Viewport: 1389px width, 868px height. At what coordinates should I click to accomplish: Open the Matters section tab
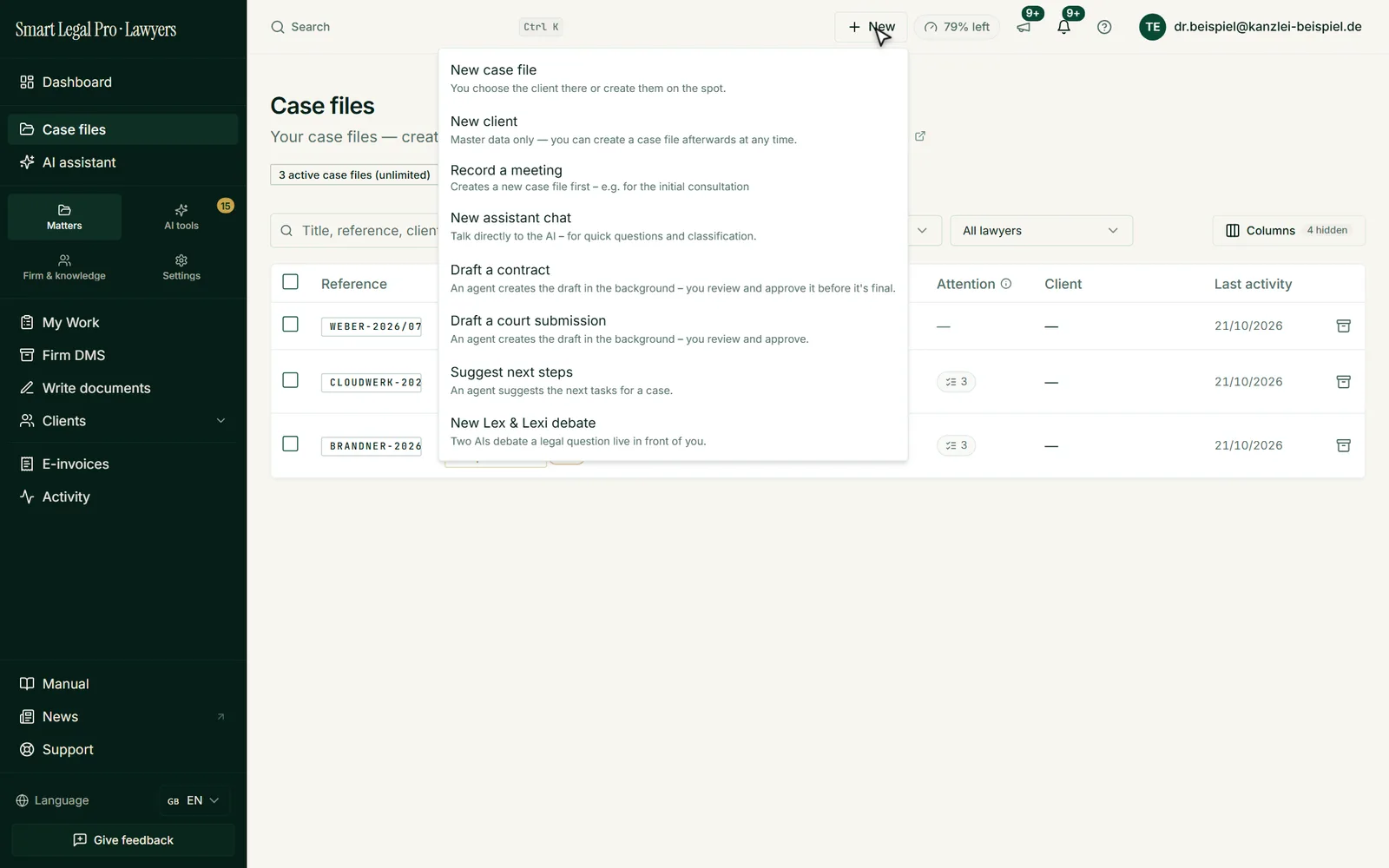click(64, 217)
